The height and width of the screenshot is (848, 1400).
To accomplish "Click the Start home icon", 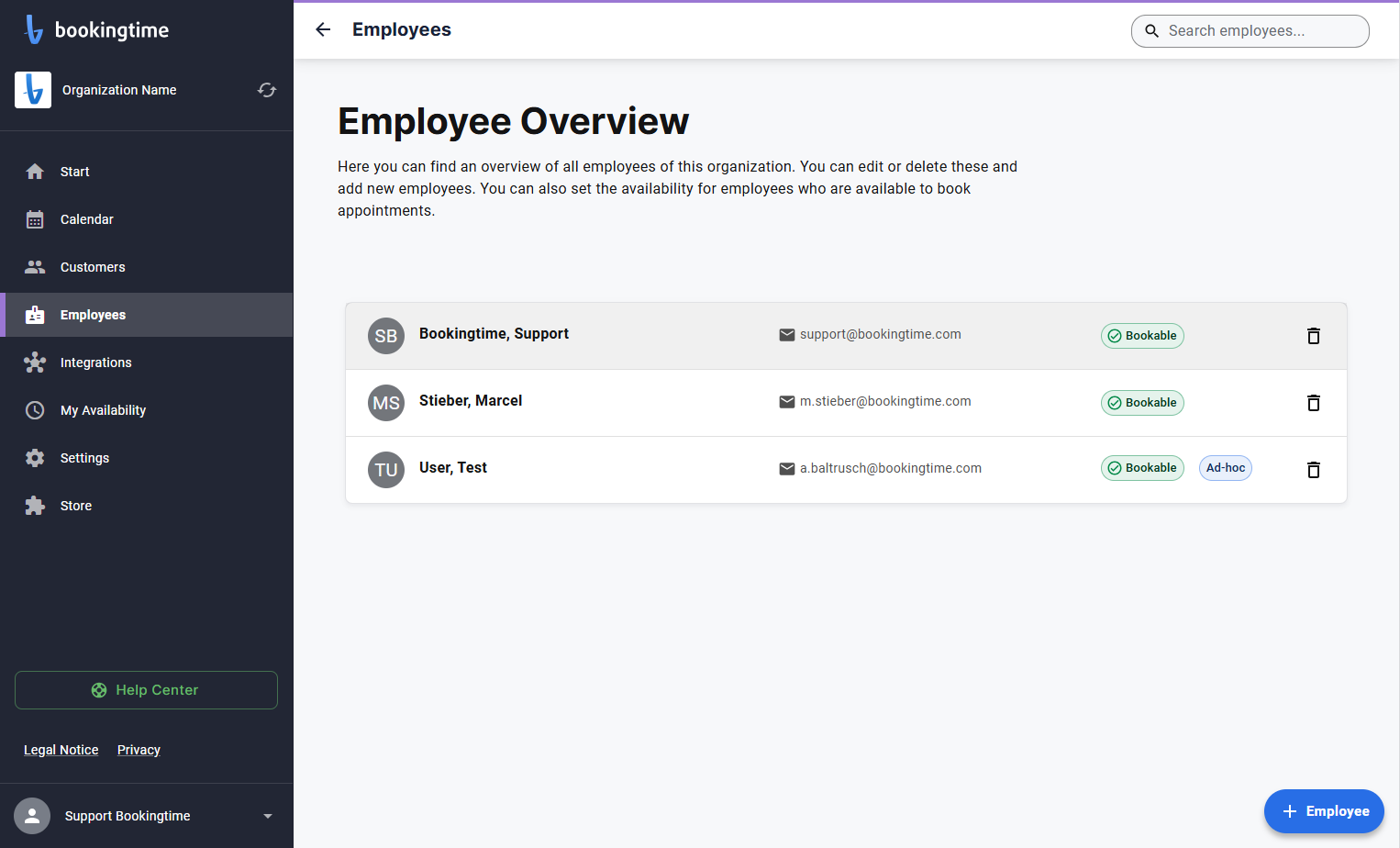I will 35,172.
